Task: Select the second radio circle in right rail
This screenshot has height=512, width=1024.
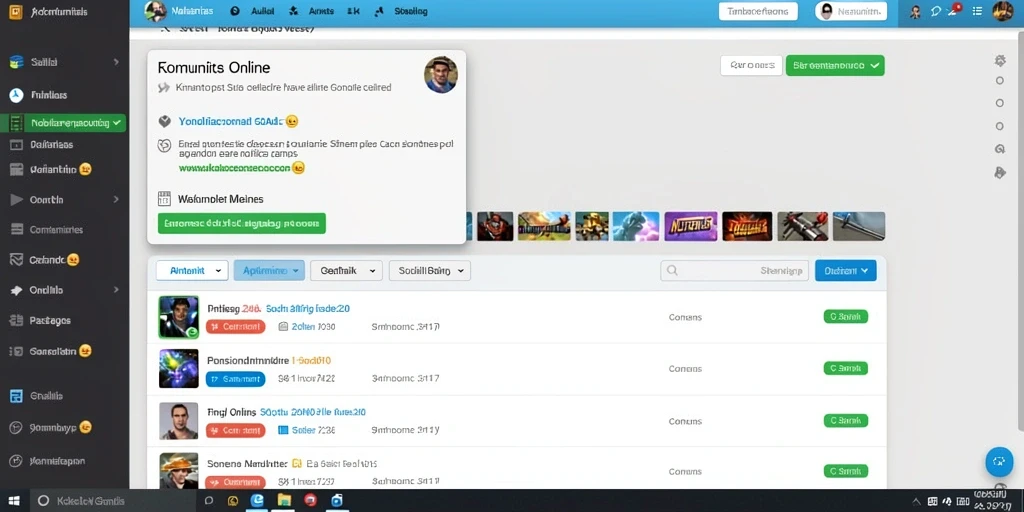Action: 999,103
